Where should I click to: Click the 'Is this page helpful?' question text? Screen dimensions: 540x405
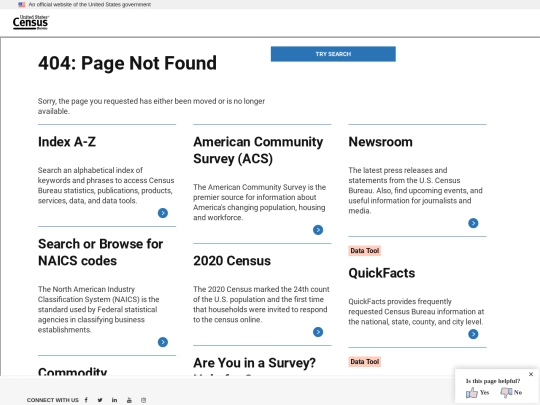[x=493, y=381]
